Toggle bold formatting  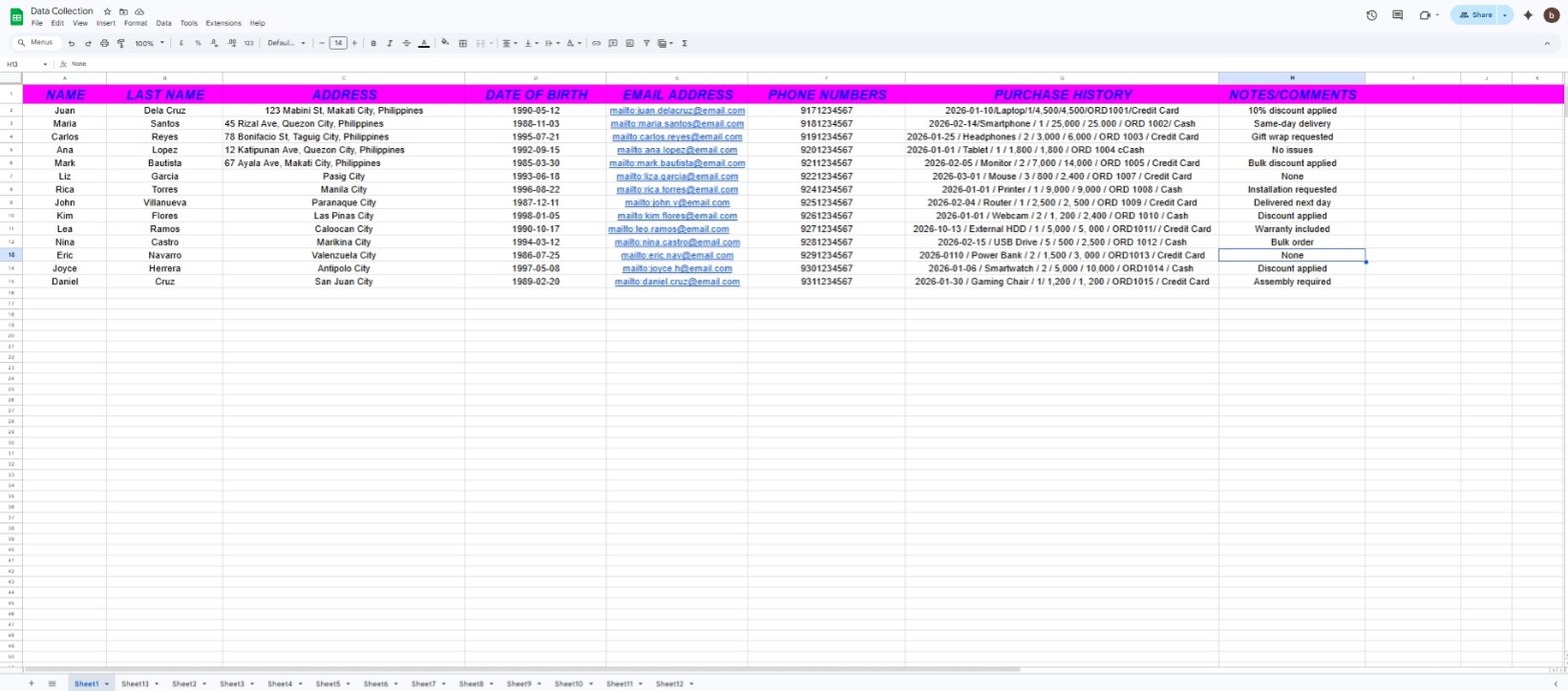(x=373, y=43)
